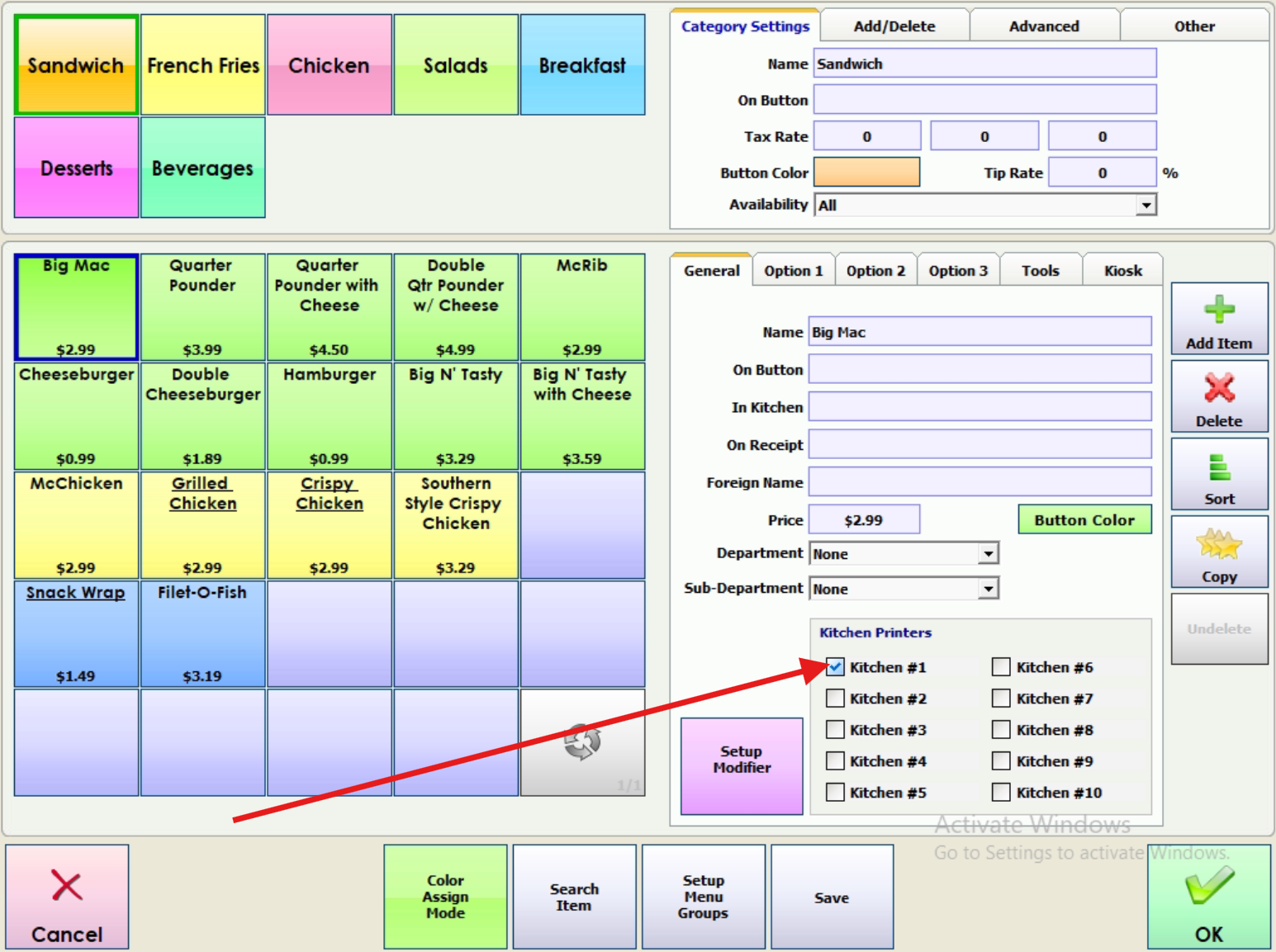Image resolution: width=1276 pixels, height=952 pixels.
Task: Click the Color Assign Mode button
Action: point(445,897)
